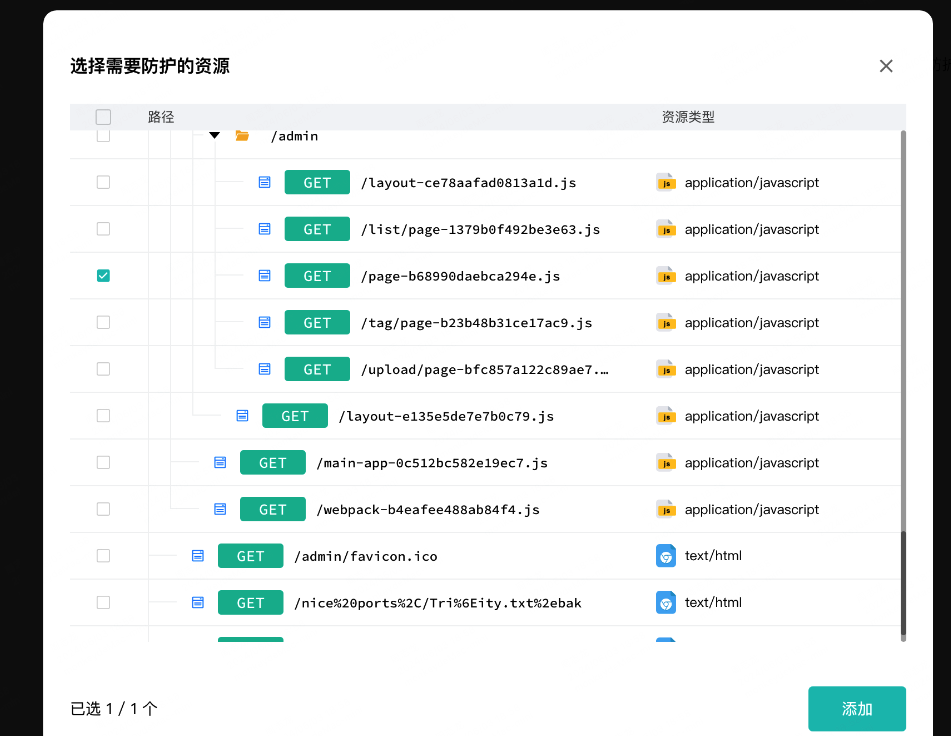This screenshot has width=951, height=736.
Task: Click file icon beside /webpack-b4eafee488ab84f4.js
Action: coord(220,509)
